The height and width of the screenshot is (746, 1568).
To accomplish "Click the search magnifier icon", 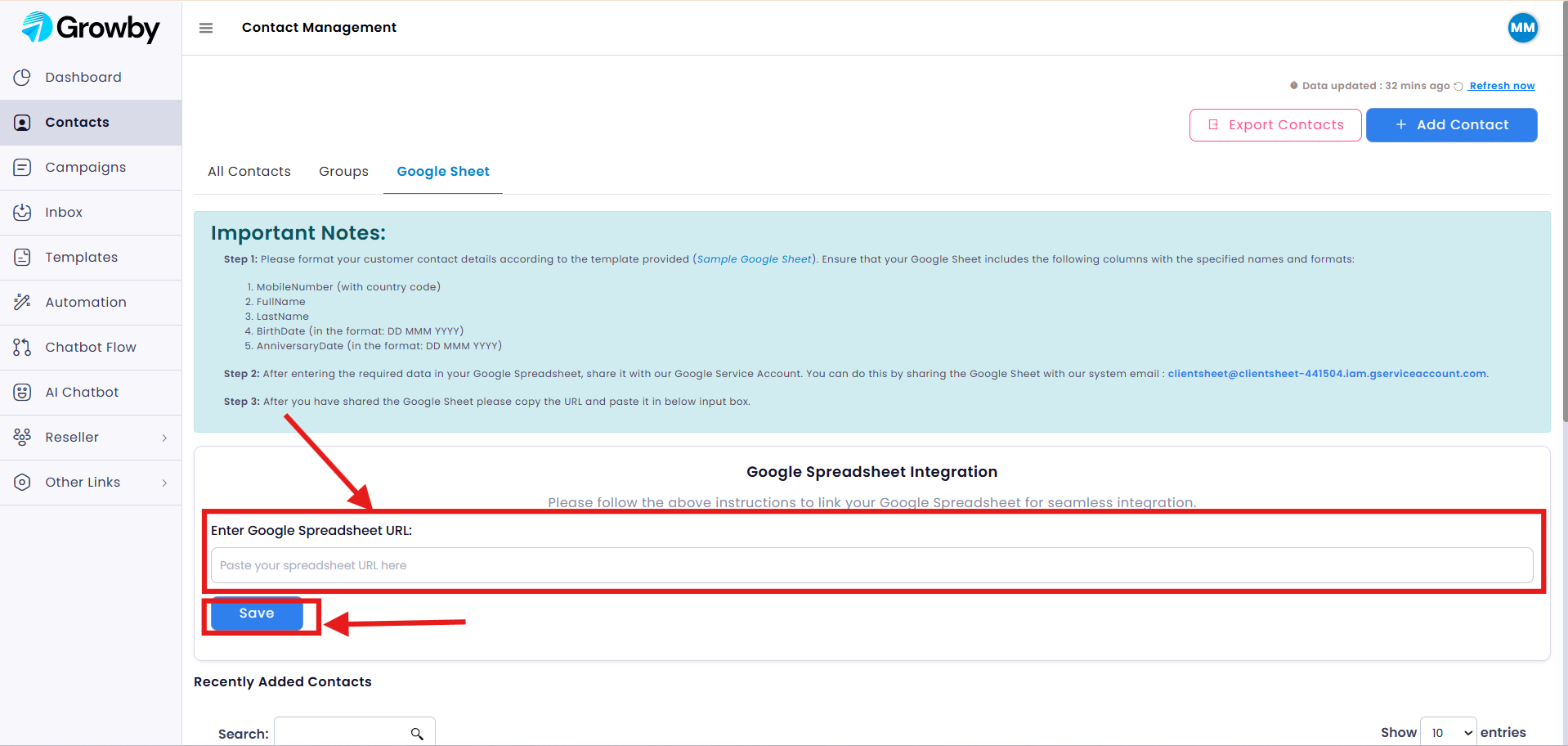I will (417, 734).
